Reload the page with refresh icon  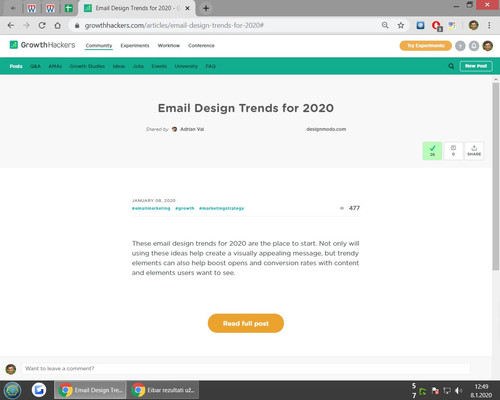[x=42, y=25]
